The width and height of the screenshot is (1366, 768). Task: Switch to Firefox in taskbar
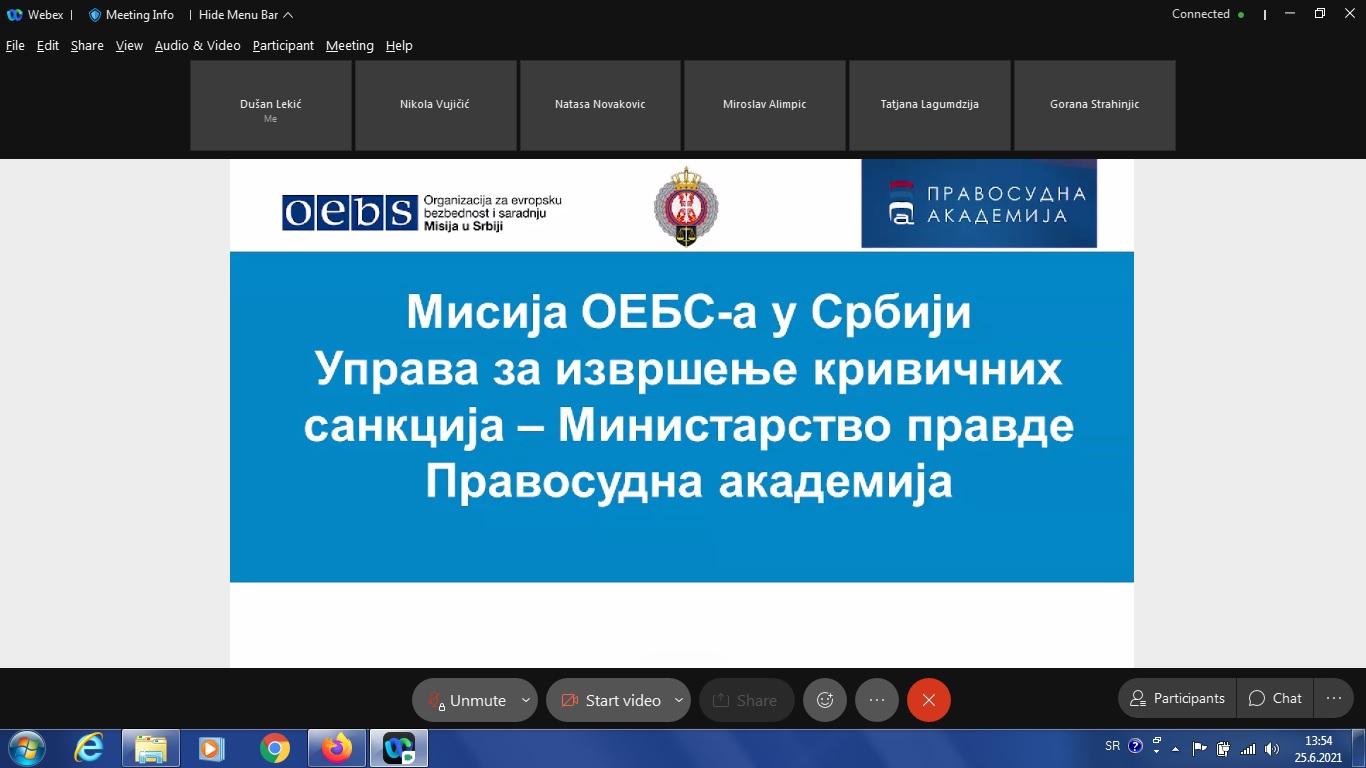coord(337,748)
